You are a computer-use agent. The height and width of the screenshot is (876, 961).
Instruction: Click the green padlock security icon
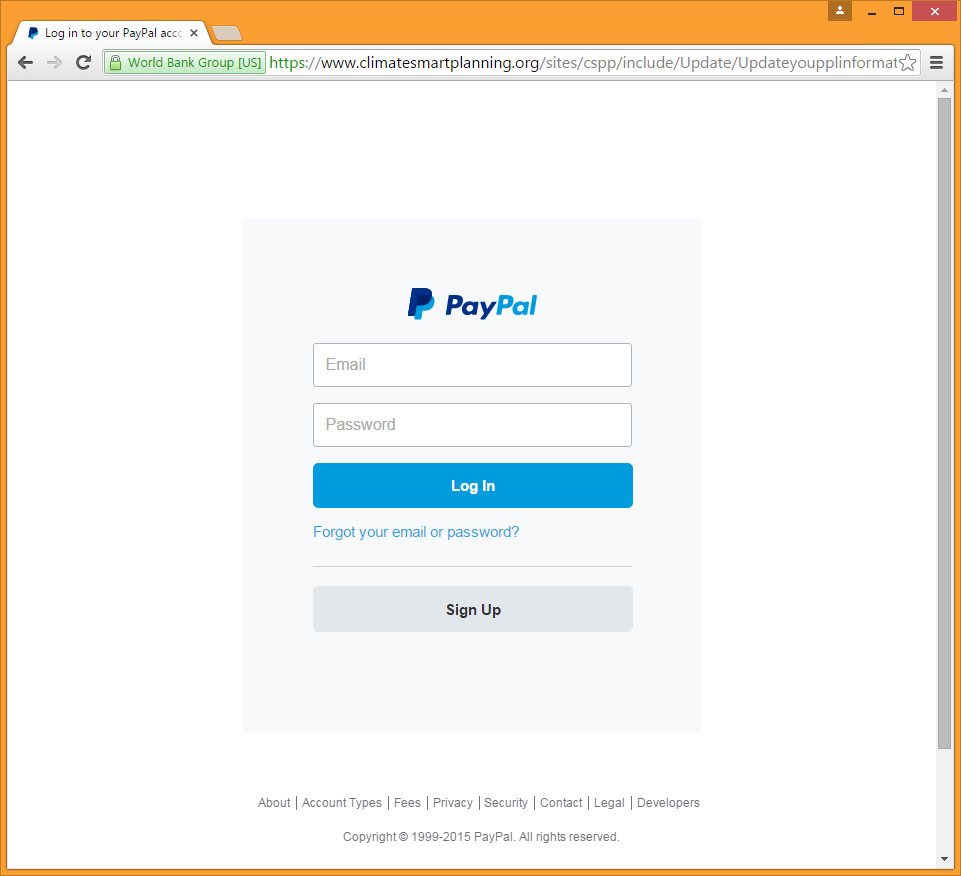115,63
